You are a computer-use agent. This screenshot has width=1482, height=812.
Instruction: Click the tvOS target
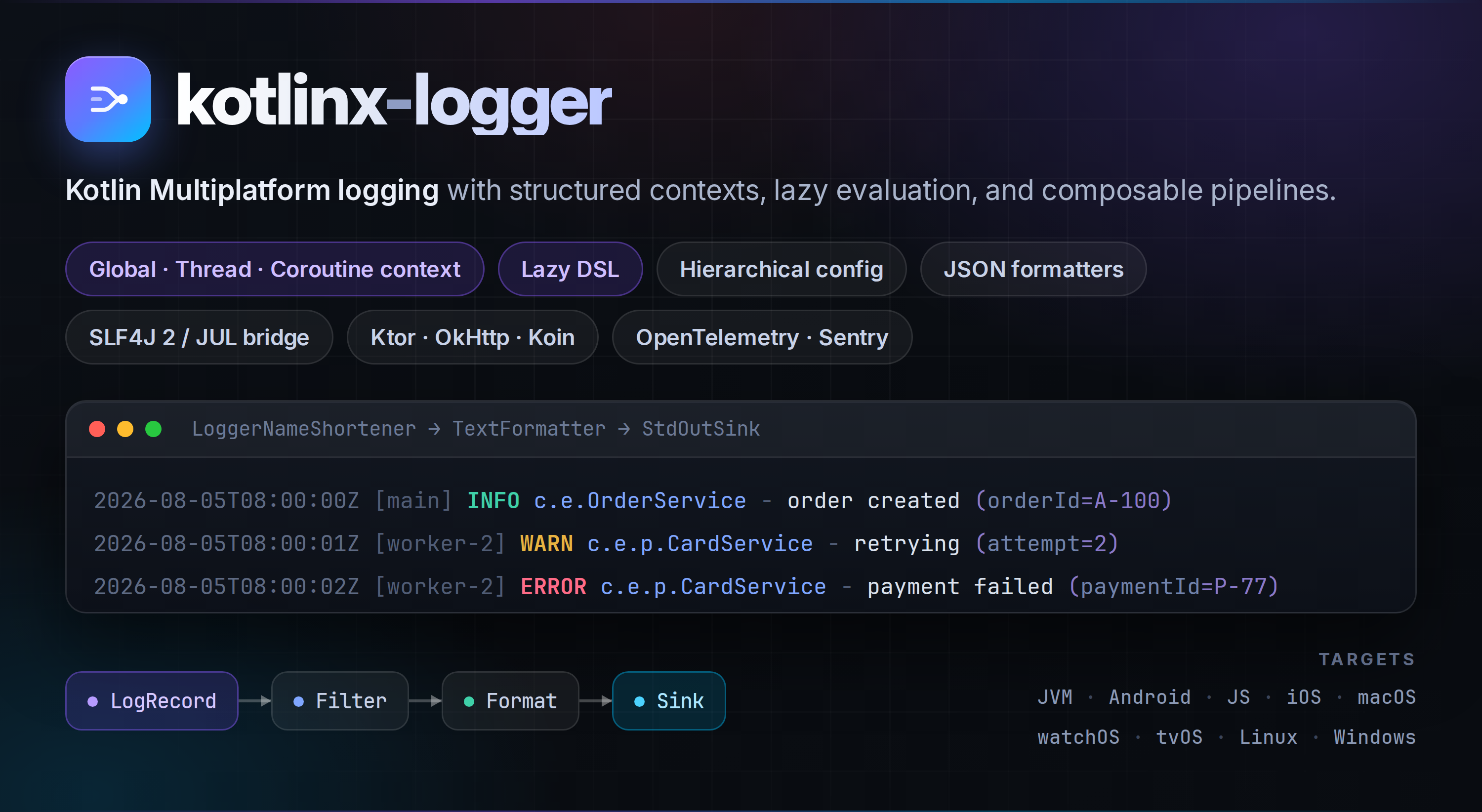(1179, 736)
